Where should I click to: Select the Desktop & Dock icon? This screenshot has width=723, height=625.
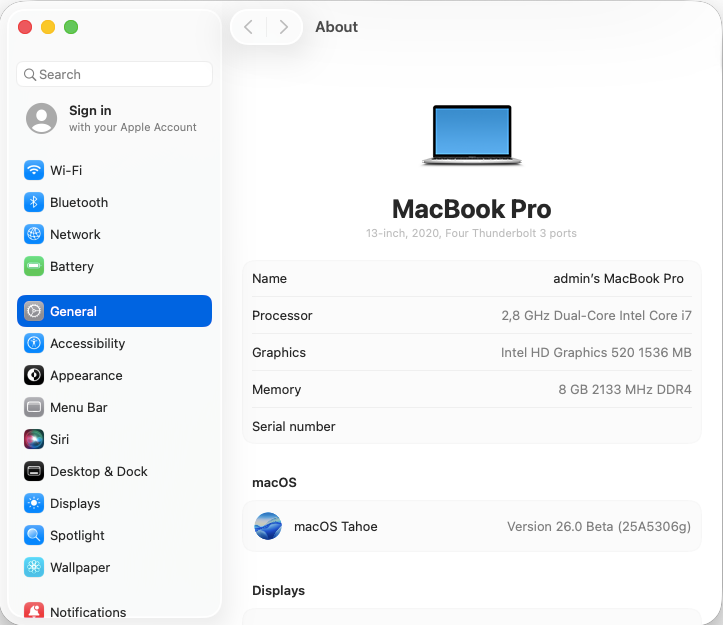click(34, 471)
